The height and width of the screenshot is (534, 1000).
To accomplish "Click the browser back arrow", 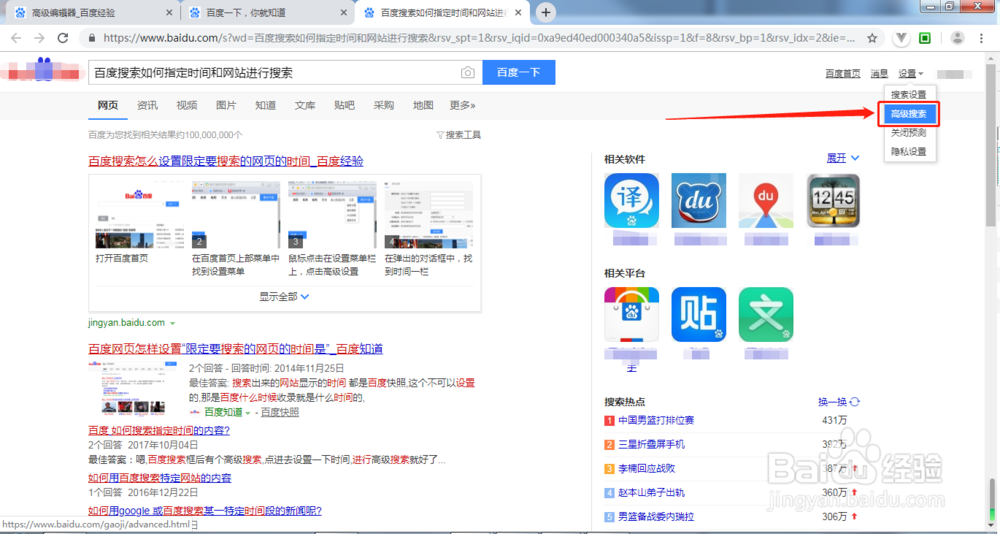I will tap(16, 38).
